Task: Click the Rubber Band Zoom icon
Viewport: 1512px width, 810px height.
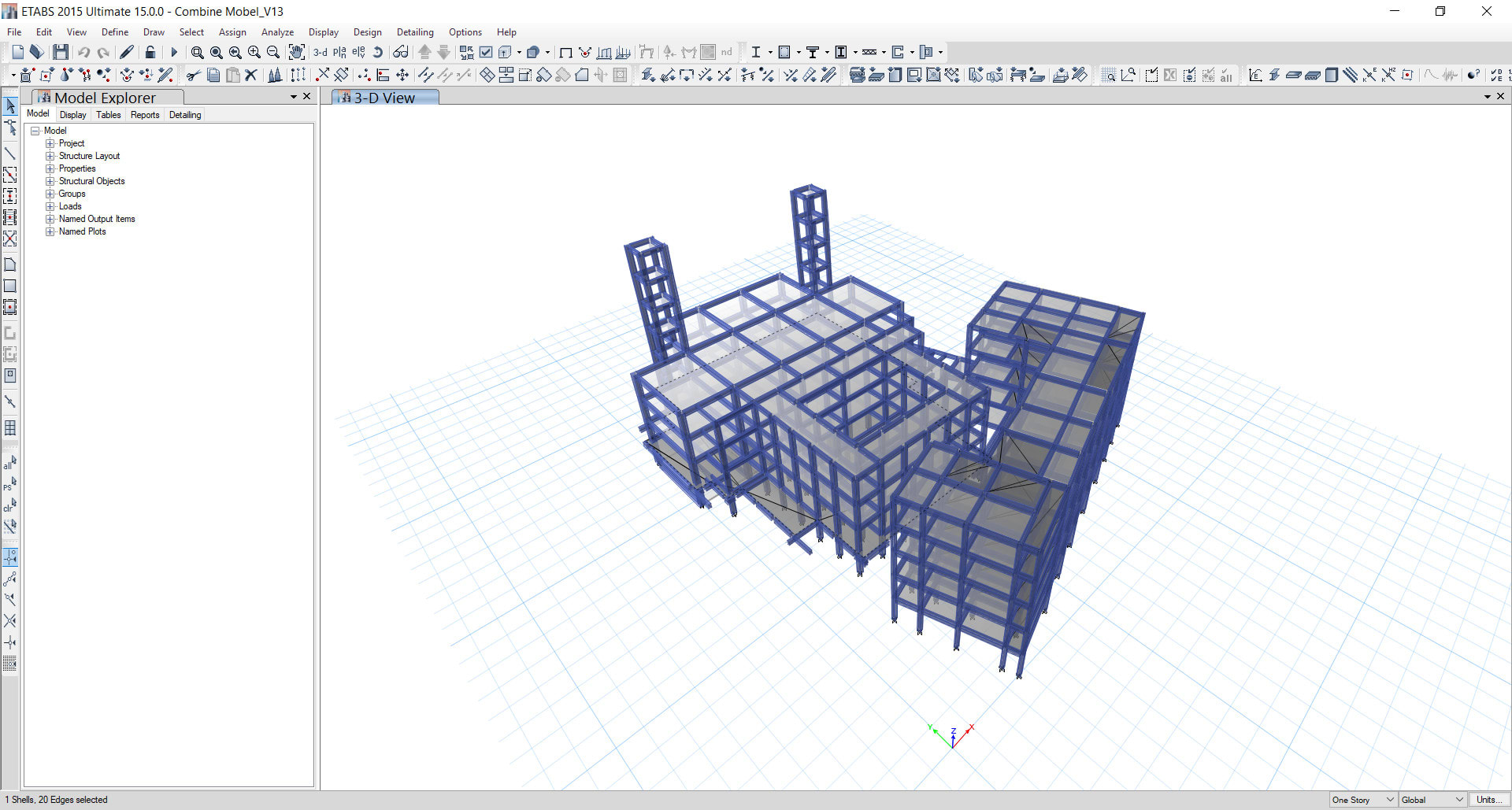Action: click(x=197, y=52)
